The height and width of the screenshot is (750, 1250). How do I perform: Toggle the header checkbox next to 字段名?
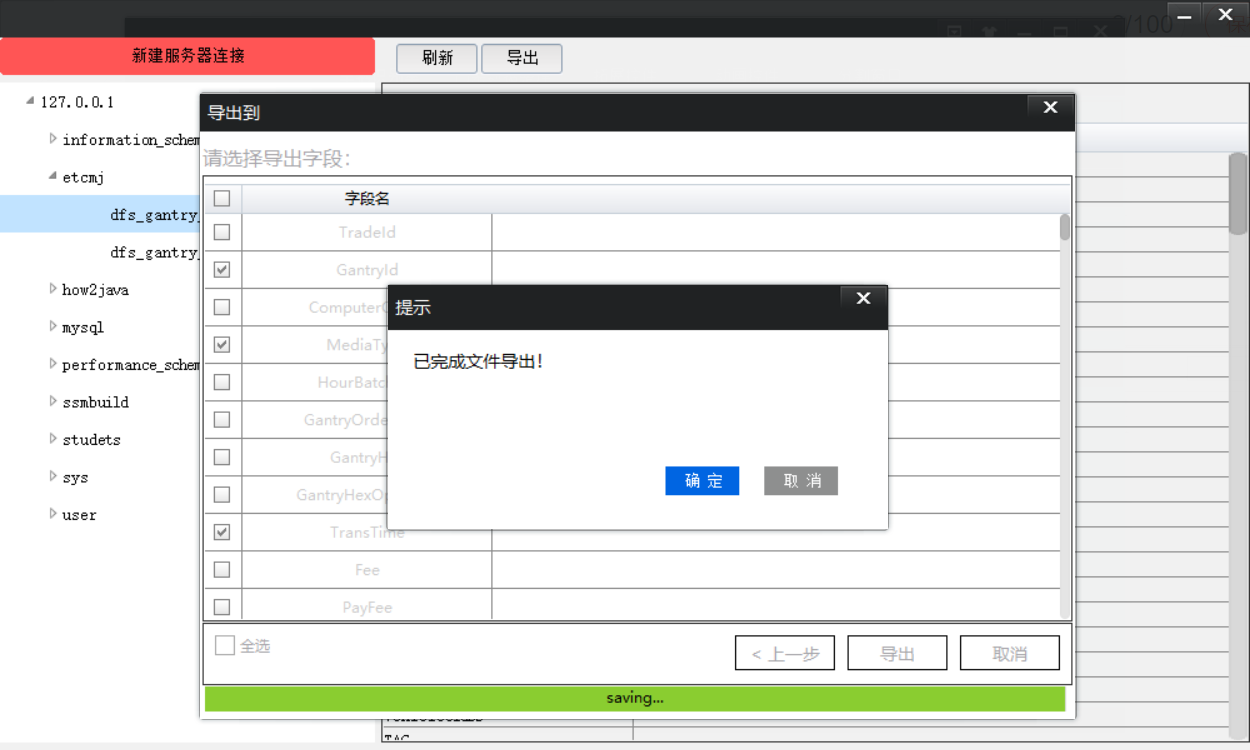pyautogui.click(x=222, y=198)
